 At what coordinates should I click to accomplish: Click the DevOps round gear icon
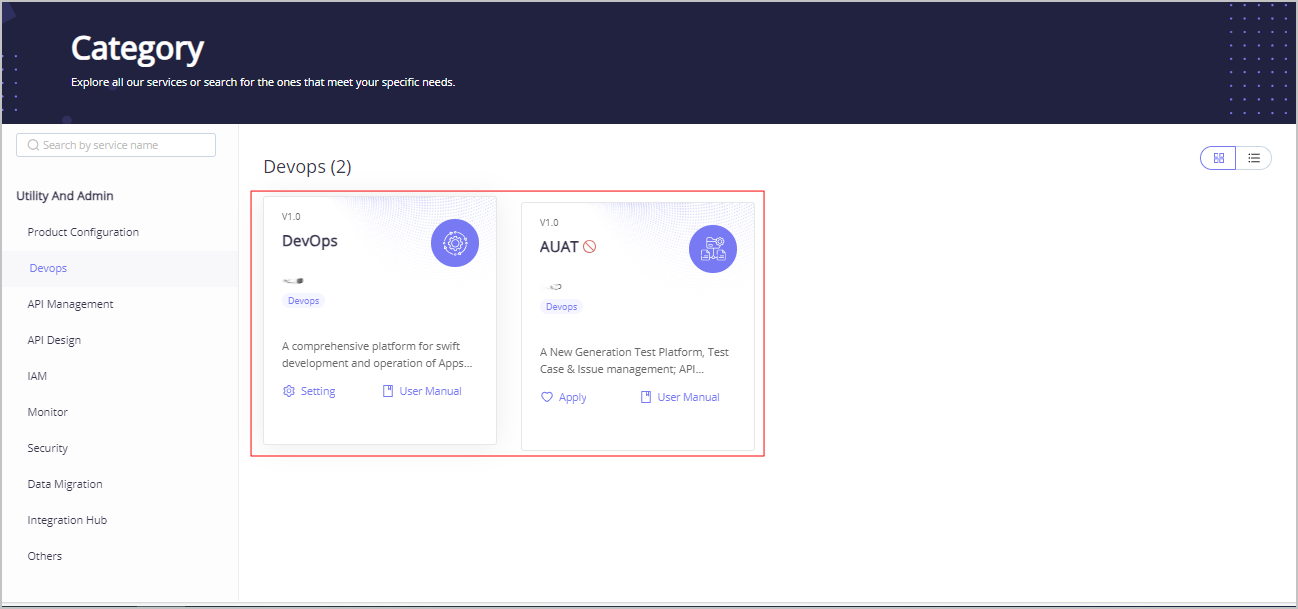pyautogui.click(x=455, y=243)
